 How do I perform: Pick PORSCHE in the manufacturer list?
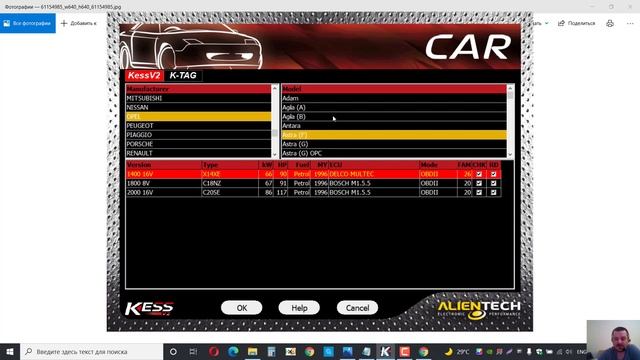198,144
